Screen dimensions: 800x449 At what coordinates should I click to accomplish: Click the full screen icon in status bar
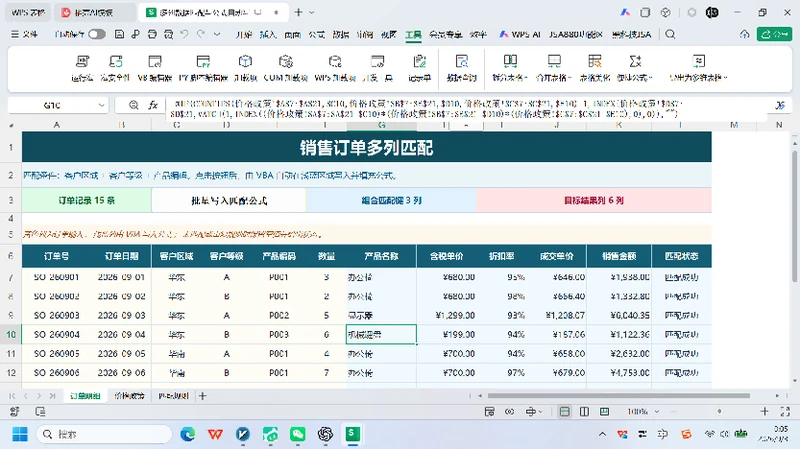point(785,411)
